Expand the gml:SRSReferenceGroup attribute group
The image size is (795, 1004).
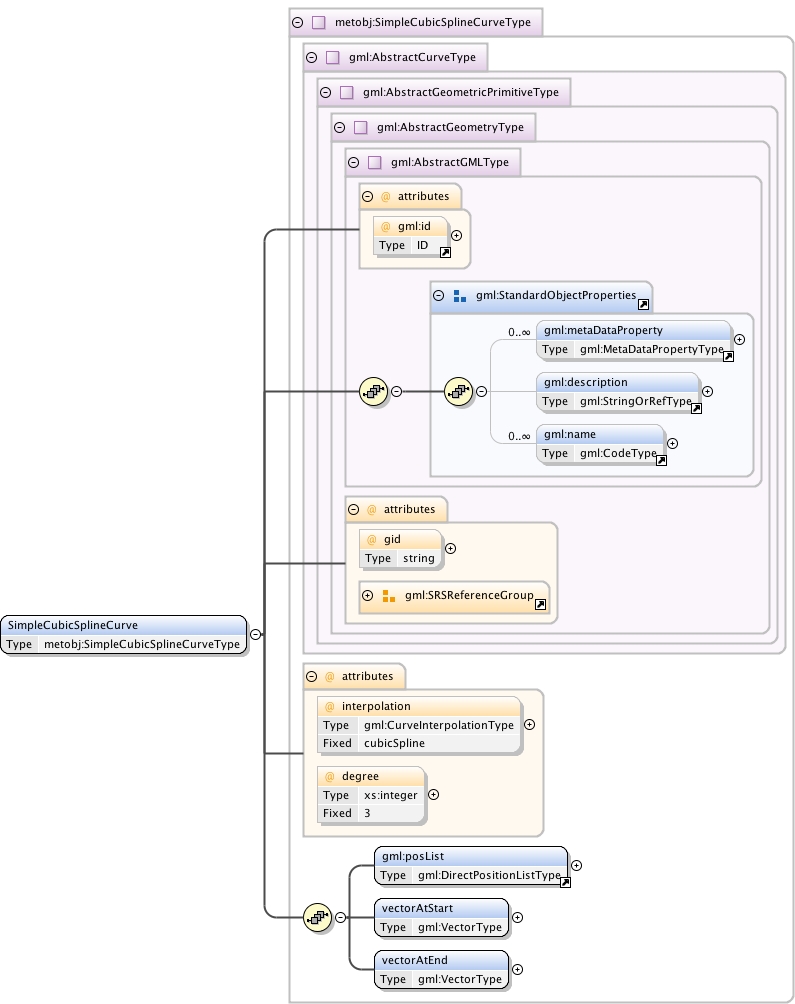coord(367,595)
